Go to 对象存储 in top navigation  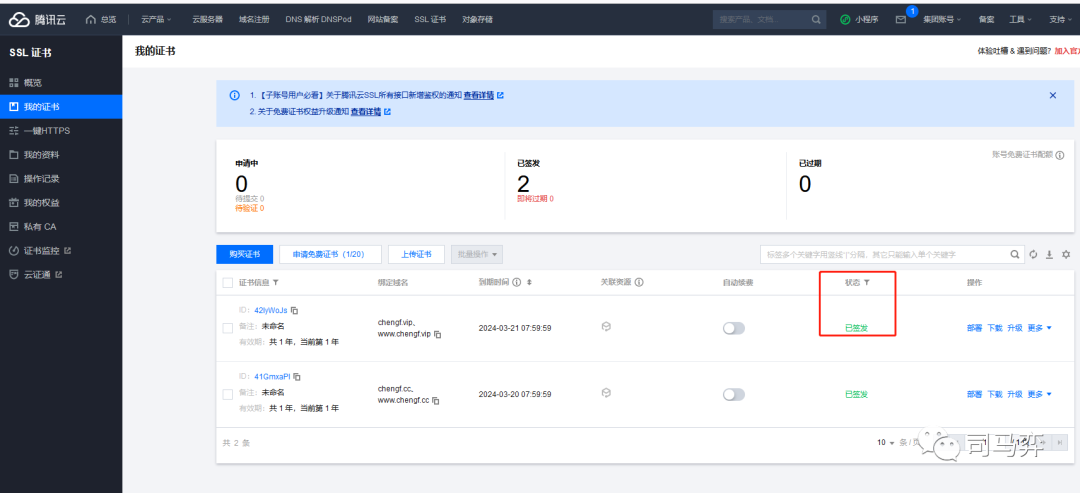(x=477, y=19)
